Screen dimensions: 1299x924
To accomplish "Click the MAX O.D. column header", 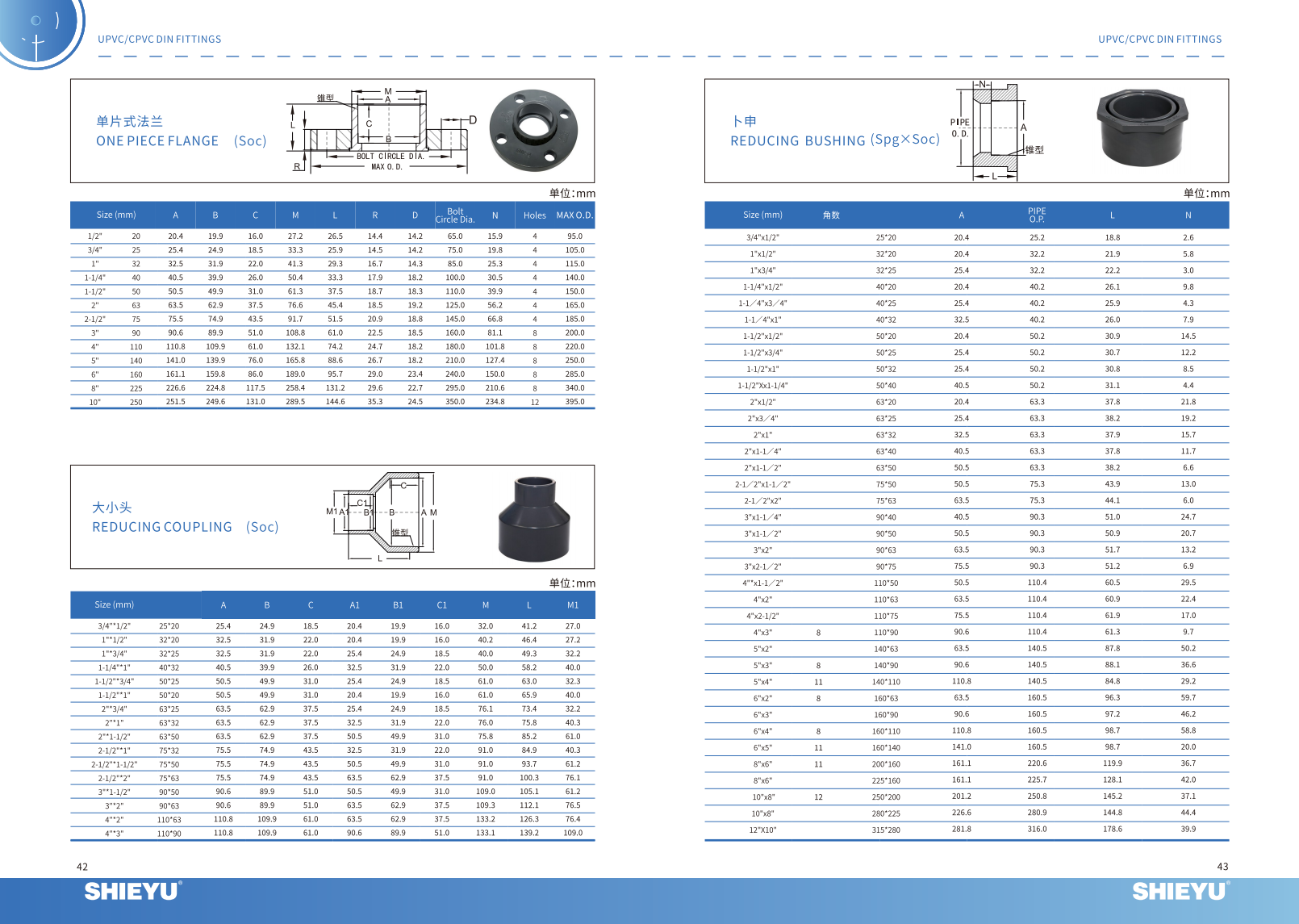I will 574,215.
